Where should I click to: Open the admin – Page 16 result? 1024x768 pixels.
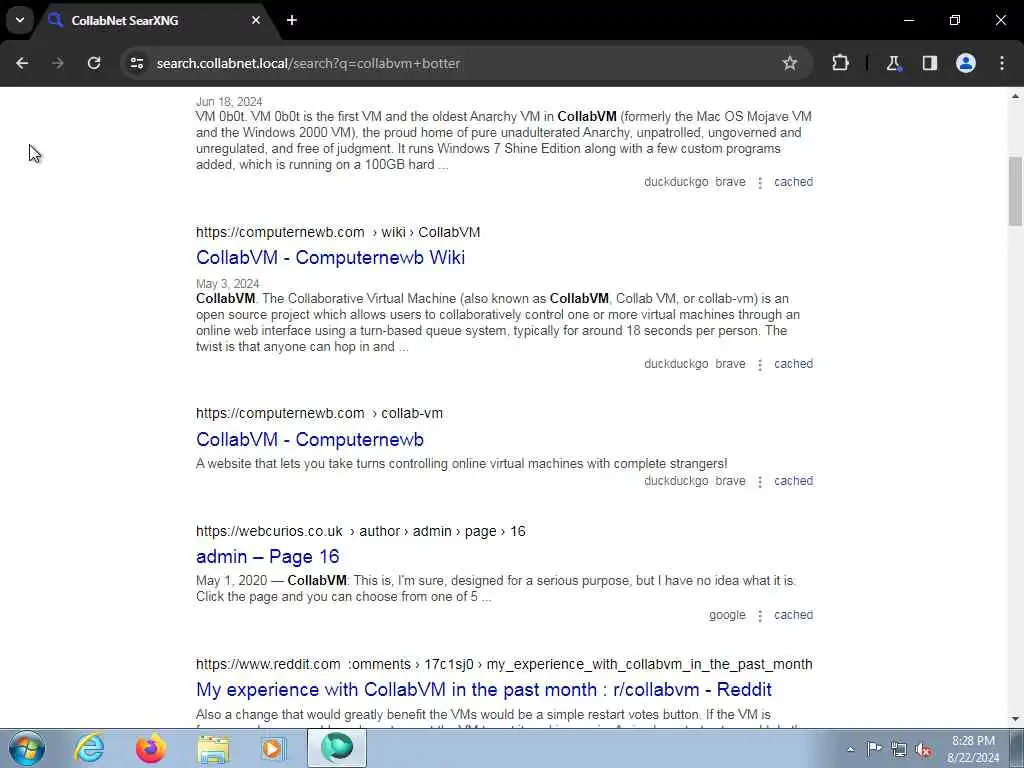(x=267, y=556)
